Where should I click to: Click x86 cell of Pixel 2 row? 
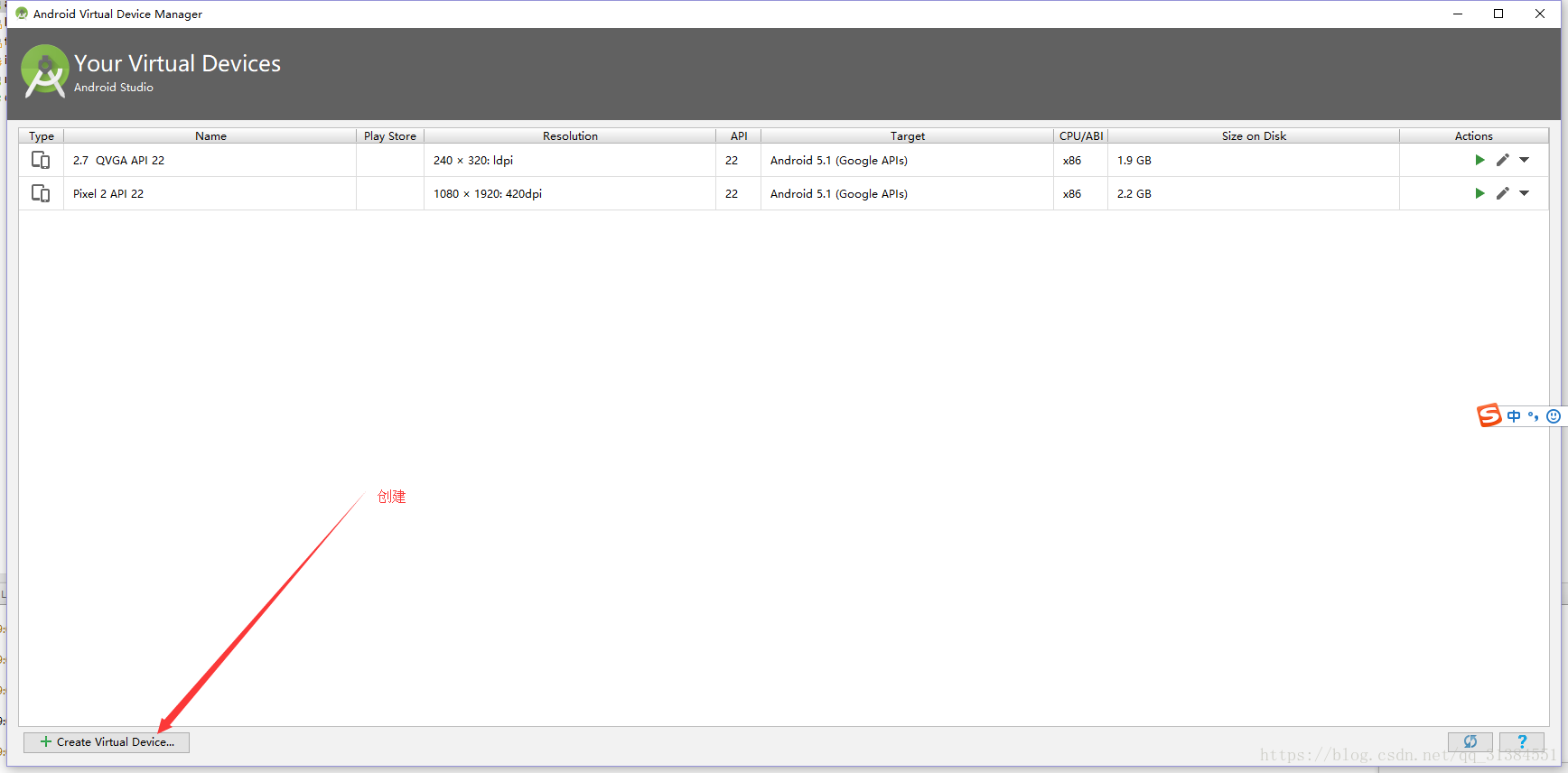1081,193
